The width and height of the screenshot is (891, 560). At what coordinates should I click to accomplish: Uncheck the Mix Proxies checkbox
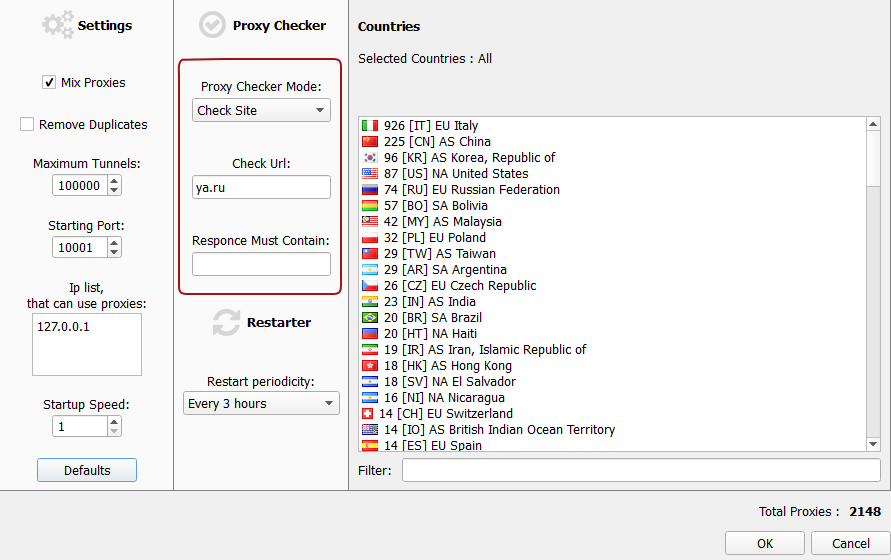tap(49, 82)
